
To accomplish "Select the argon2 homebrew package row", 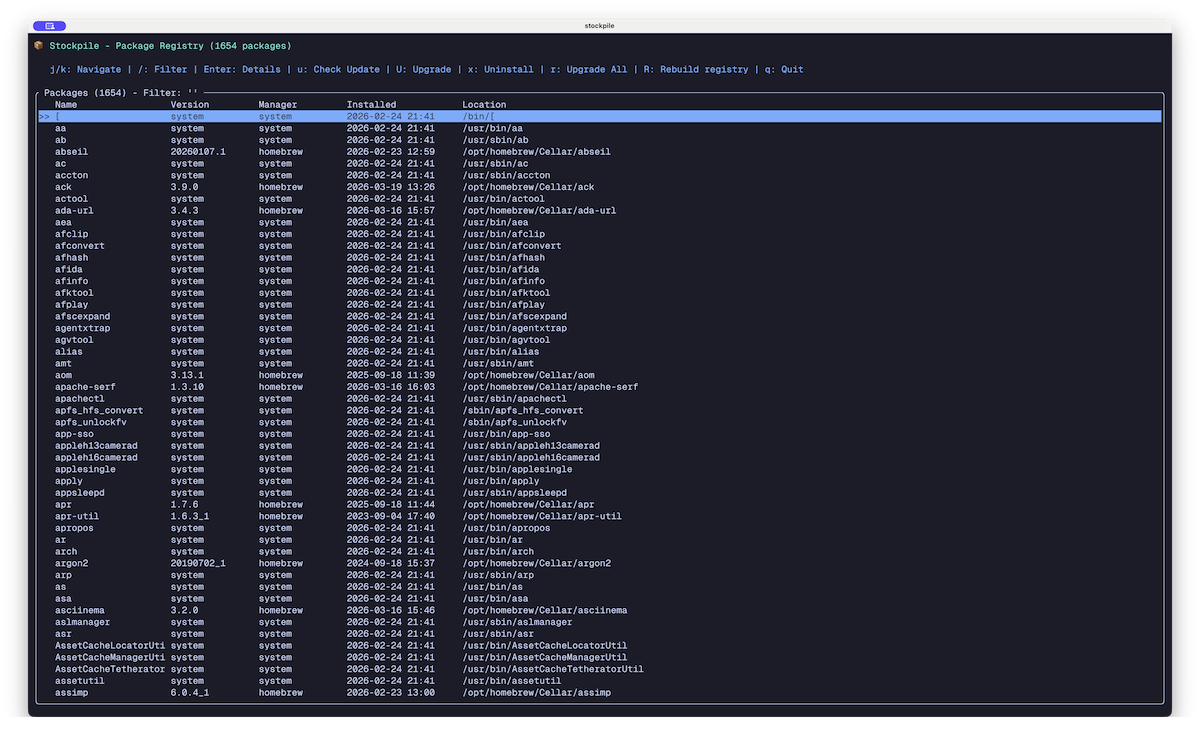I will pos(300,563).
